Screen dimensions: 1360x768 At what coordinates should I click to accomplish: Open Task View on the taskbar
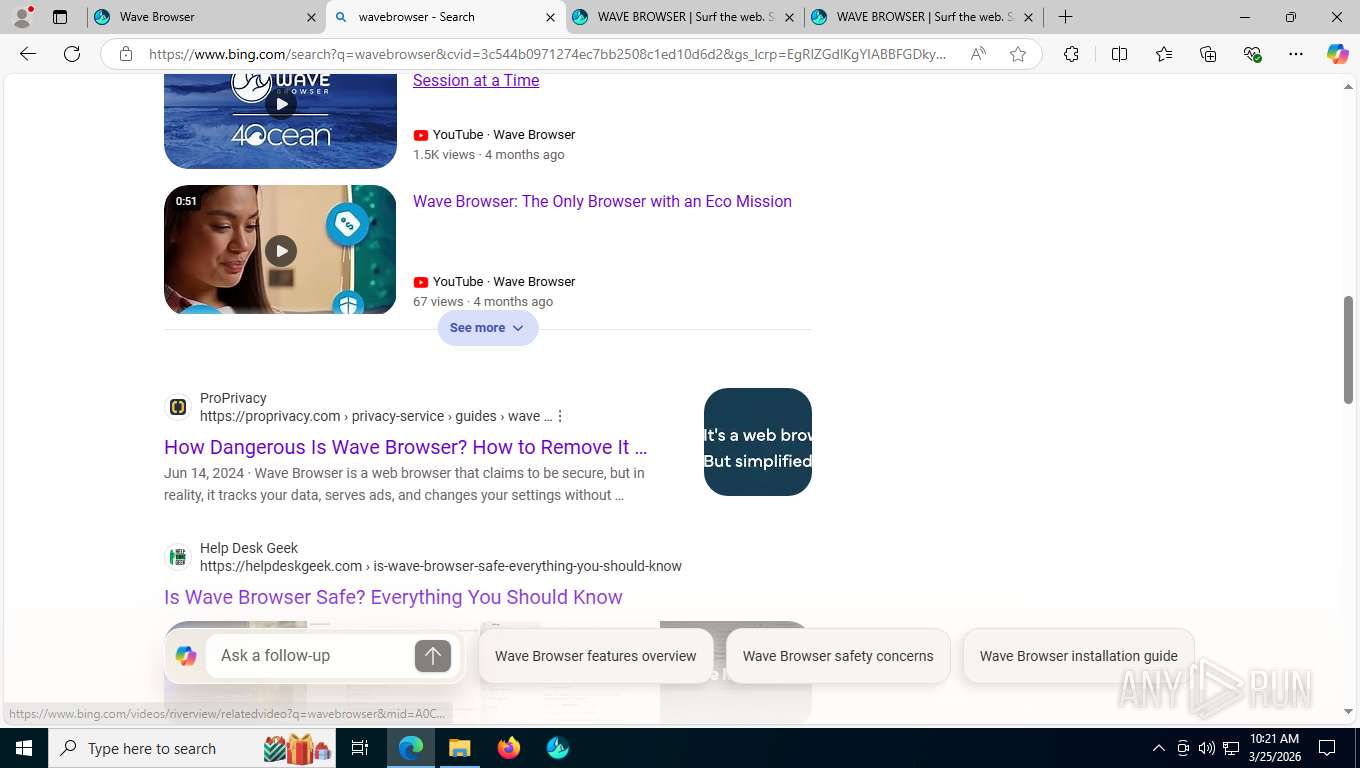(x=360, y=748)
